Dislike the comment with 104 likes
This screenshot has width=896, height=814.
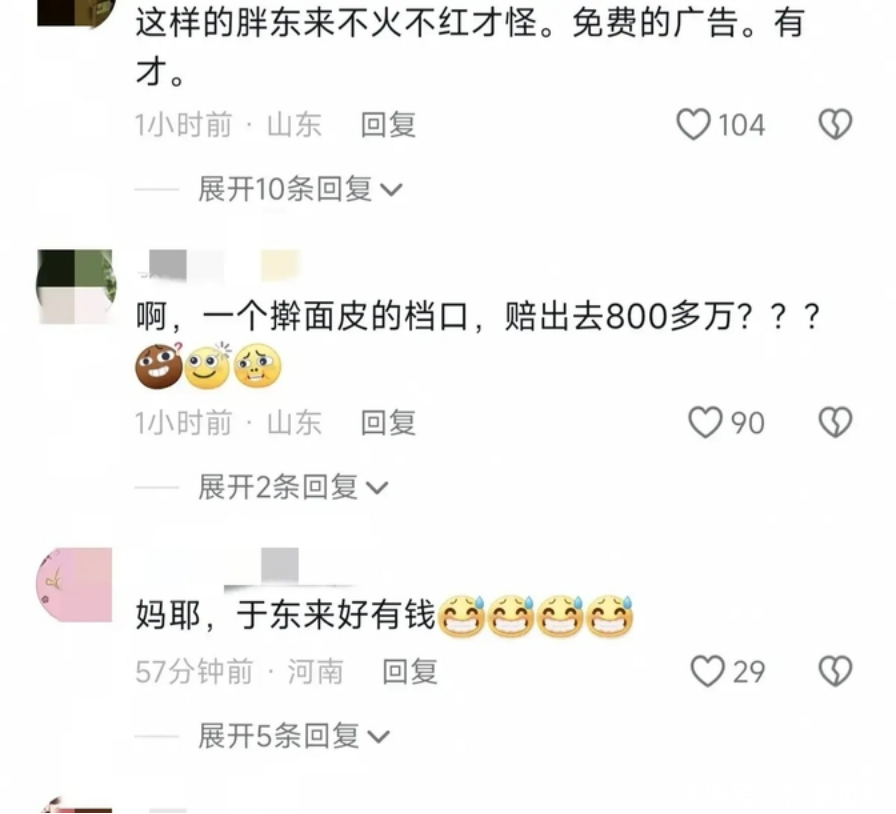tap(835, 125)
